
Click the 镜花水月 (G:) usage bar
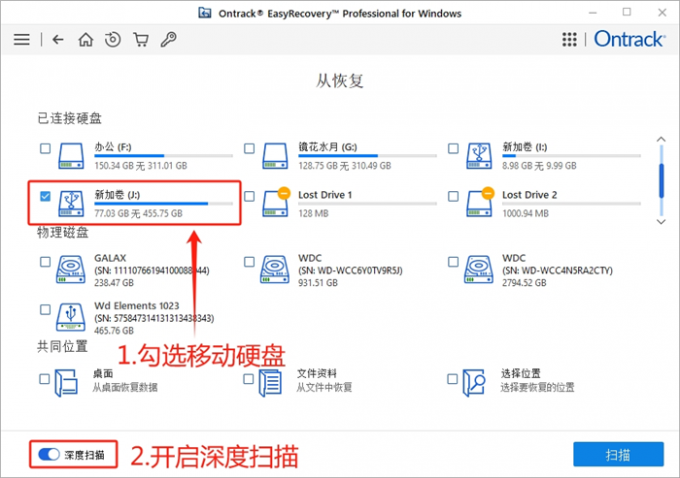click(367, 155)
